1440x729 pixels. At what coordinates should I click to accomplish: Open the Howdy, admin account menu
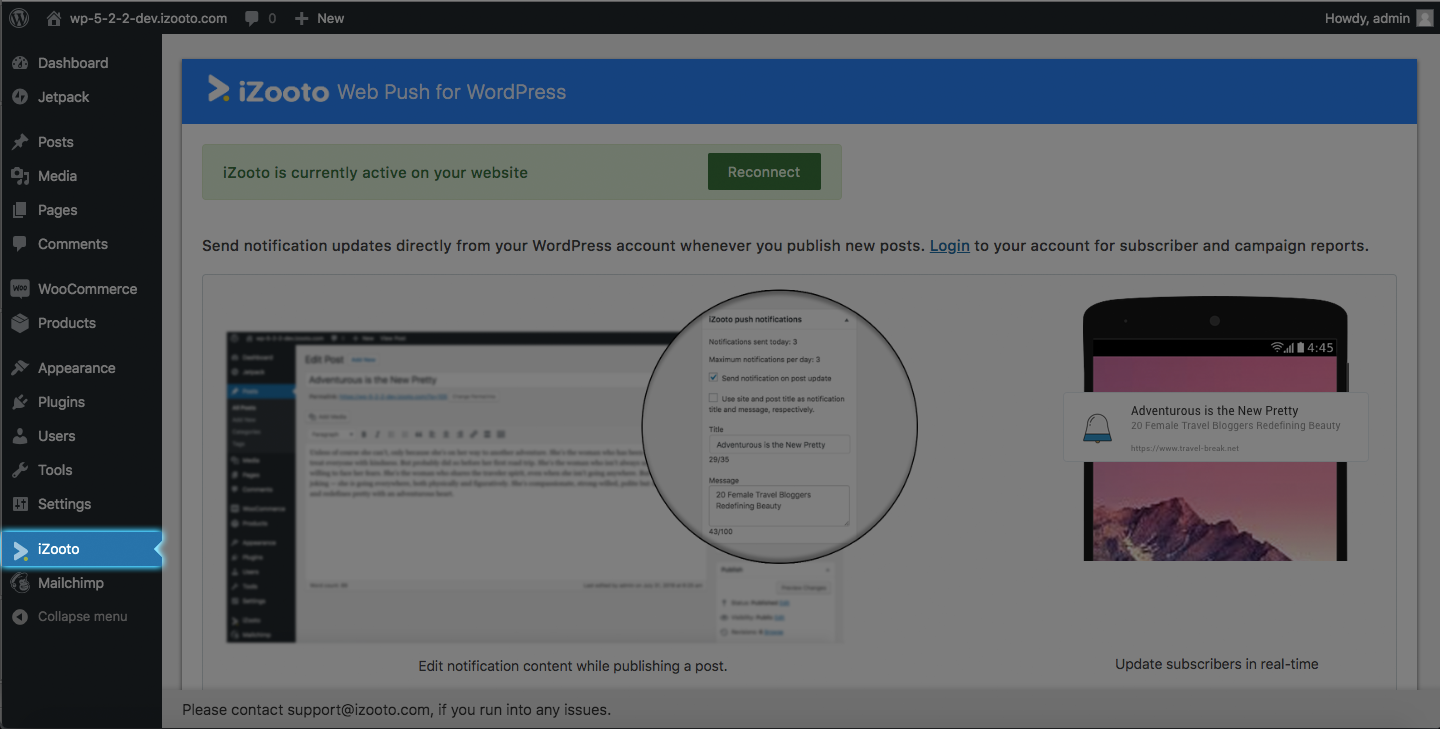point(1378,18)
